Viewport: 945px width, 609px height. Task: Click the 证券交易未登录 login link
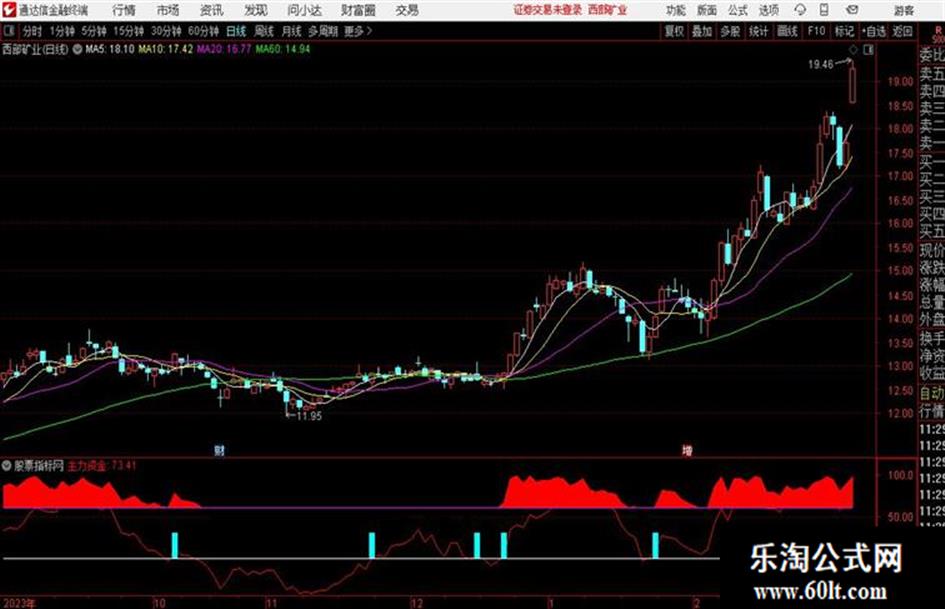click(x=547, y=10)
